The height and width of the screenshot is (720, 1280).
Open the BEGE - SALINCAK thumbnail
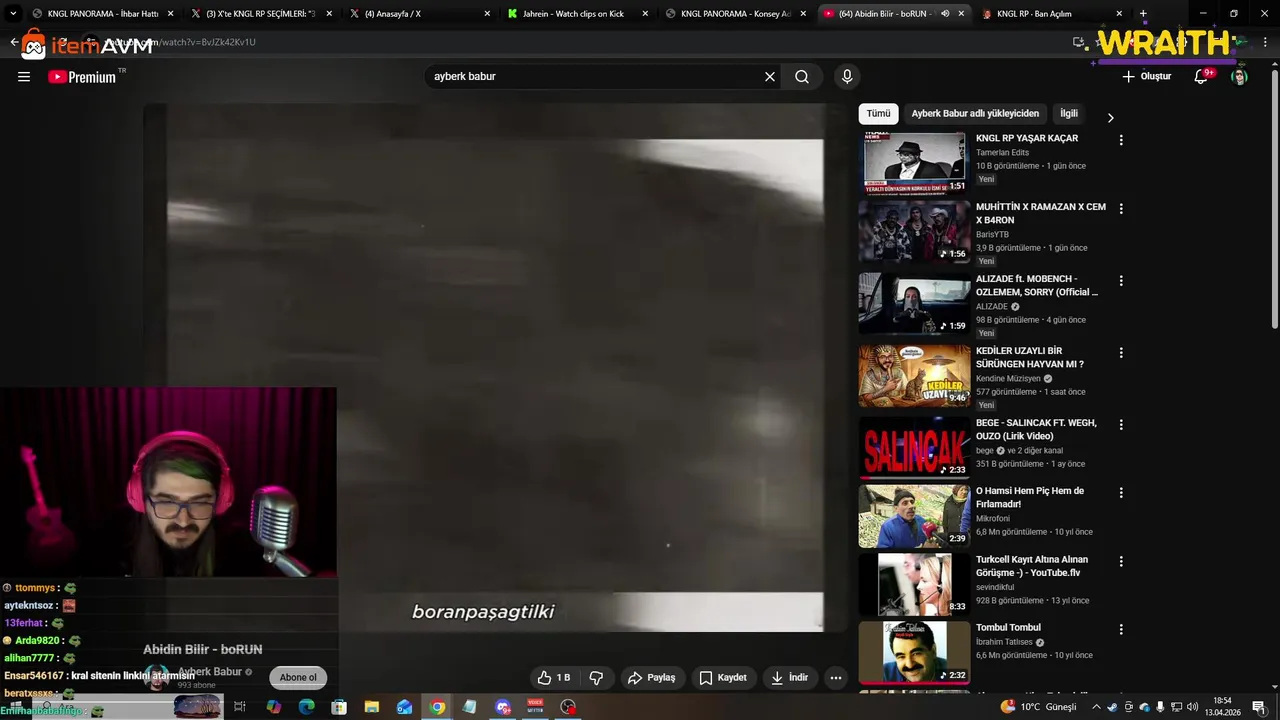914,447
